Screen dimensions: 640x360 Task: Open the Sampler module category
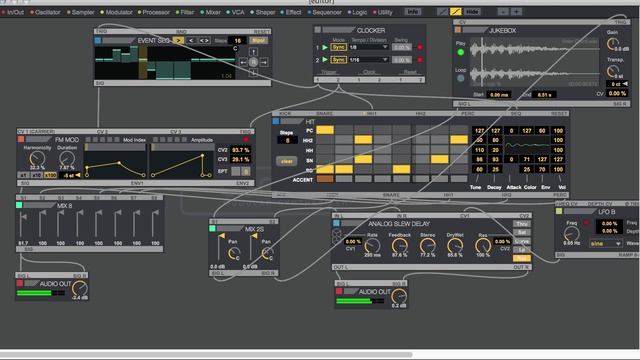pos(81,12)
